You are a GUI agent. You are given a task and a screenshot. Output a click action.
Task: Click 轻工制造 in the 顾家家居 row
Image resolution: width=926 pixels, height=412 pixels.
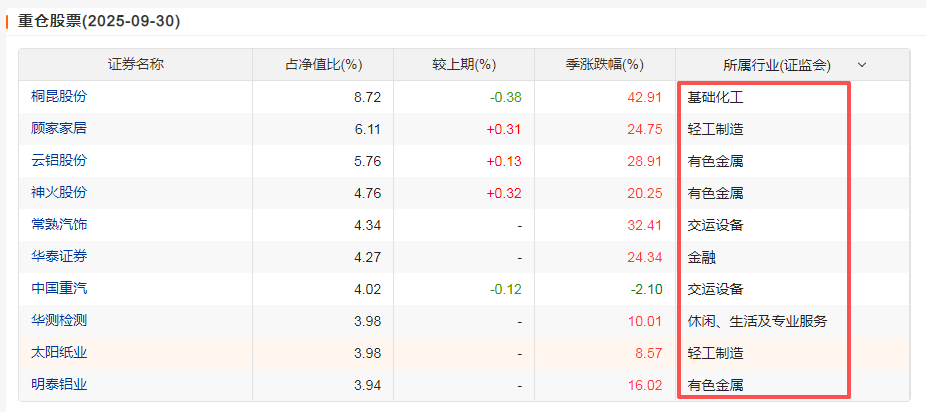pyautogui.click(x=715, y=129)
